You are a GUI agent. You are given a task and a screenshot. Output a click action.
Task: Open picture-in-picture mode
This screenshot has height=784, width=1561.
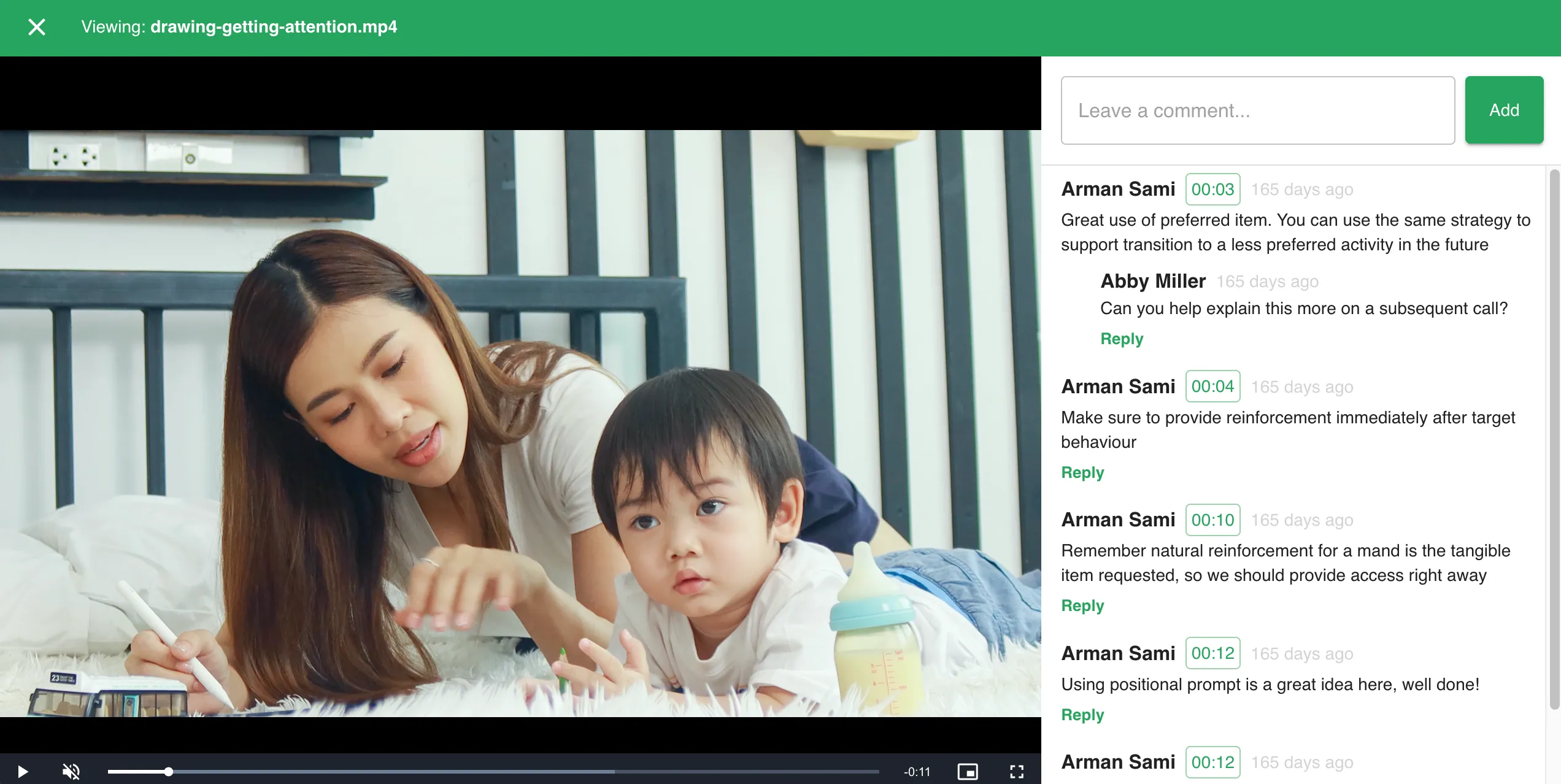tap(968, 771)
